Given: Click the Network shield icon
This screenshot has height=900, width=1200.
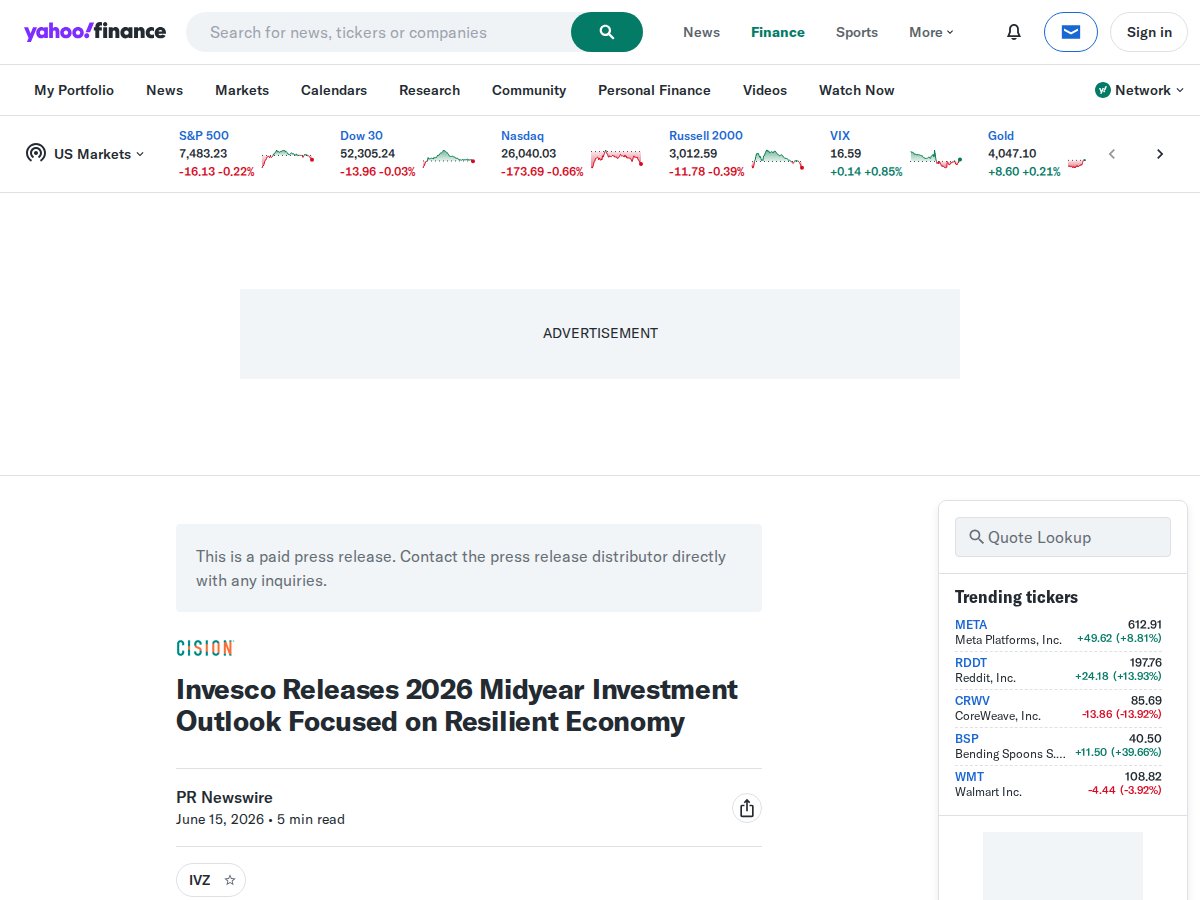Looking at the screenshot, I should pos(1103,90).
